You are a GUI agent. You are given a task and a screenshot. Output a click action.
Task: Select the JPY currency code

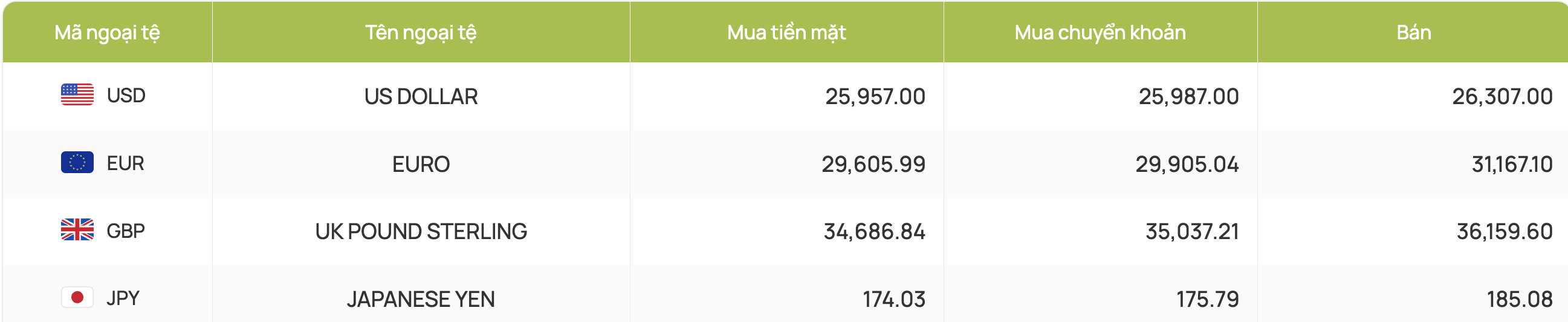(123, 298)
